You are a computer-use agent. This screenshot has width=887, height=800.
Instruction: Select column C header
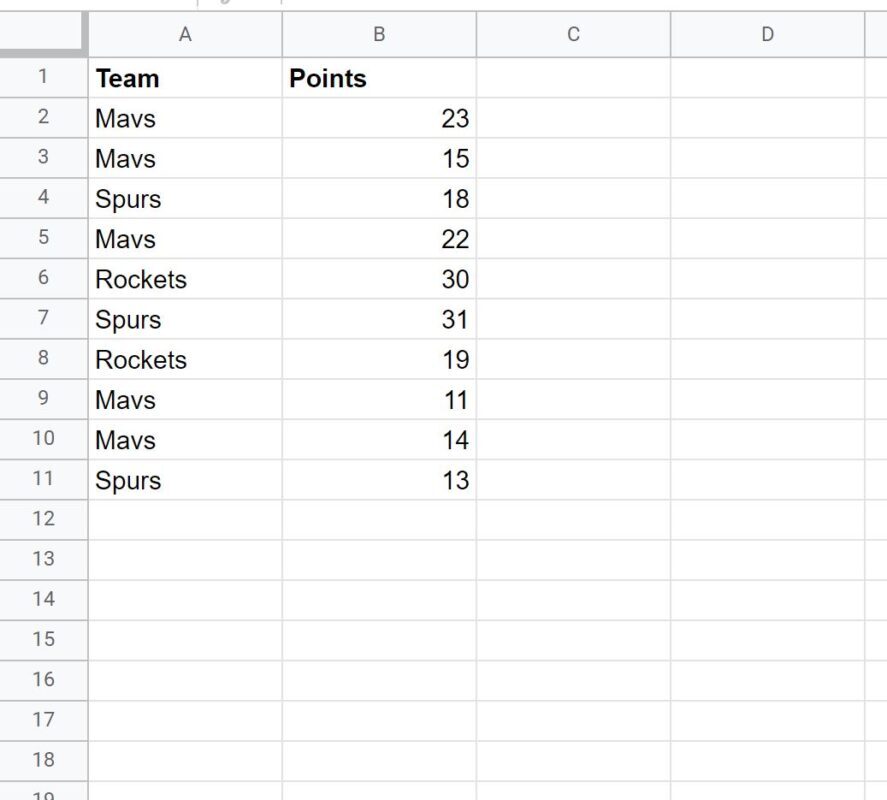(573, 35)
